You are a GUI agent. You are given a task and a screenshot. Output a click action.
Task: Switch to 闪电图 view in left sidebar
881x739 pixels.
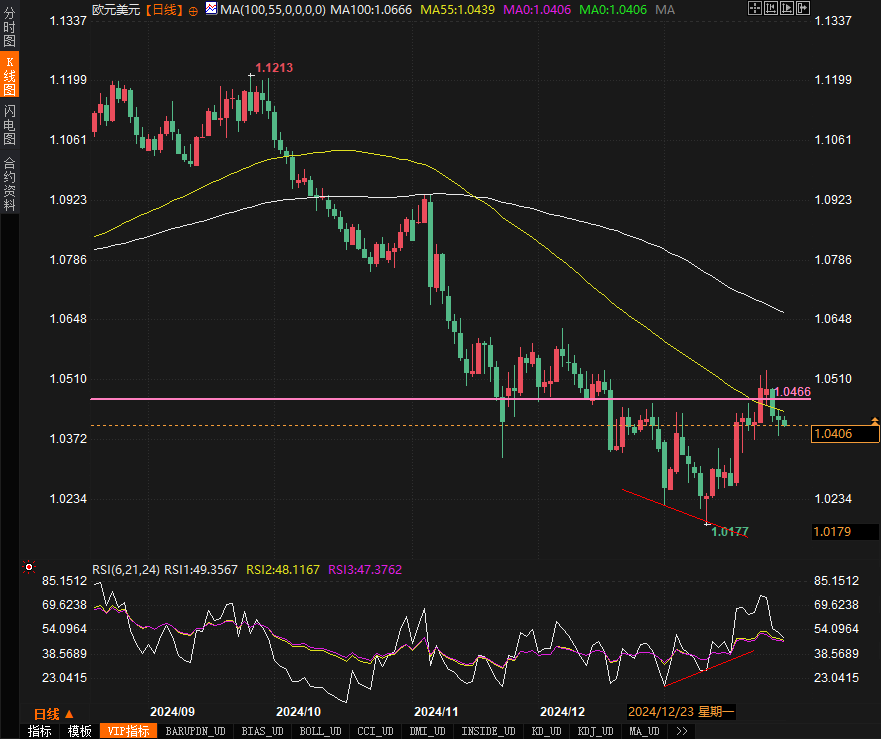(x=9, y=124)
